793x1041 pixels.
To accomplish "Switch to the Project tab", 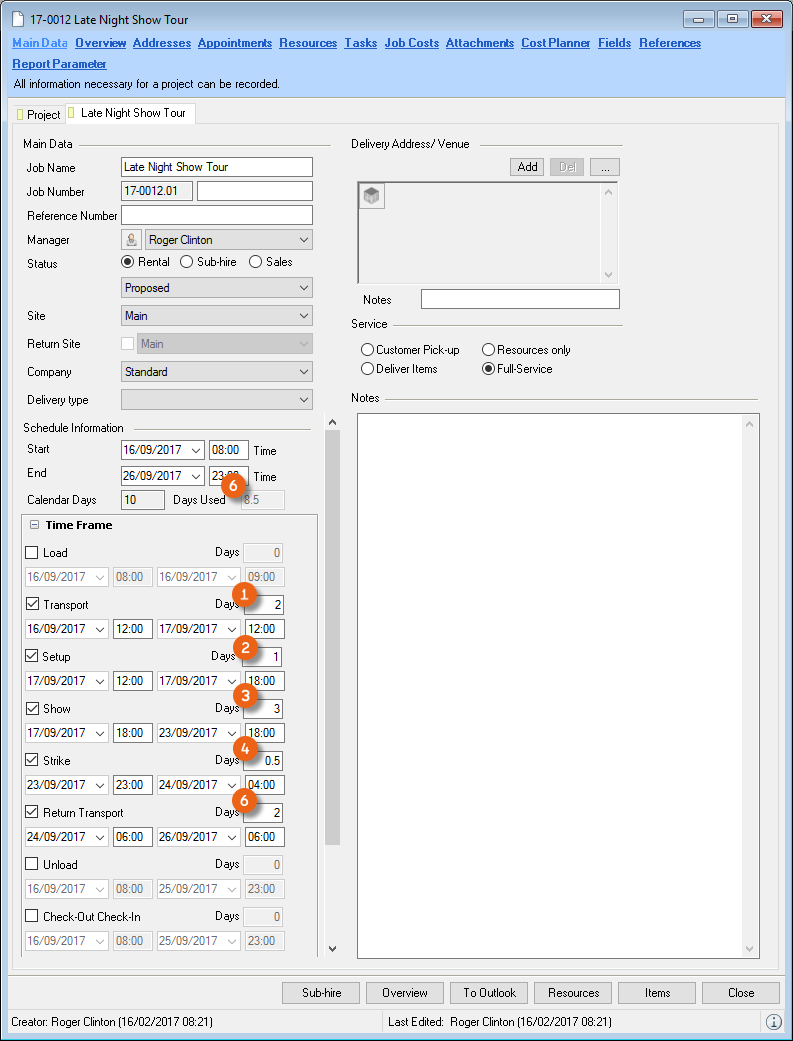I will (39, 114).
